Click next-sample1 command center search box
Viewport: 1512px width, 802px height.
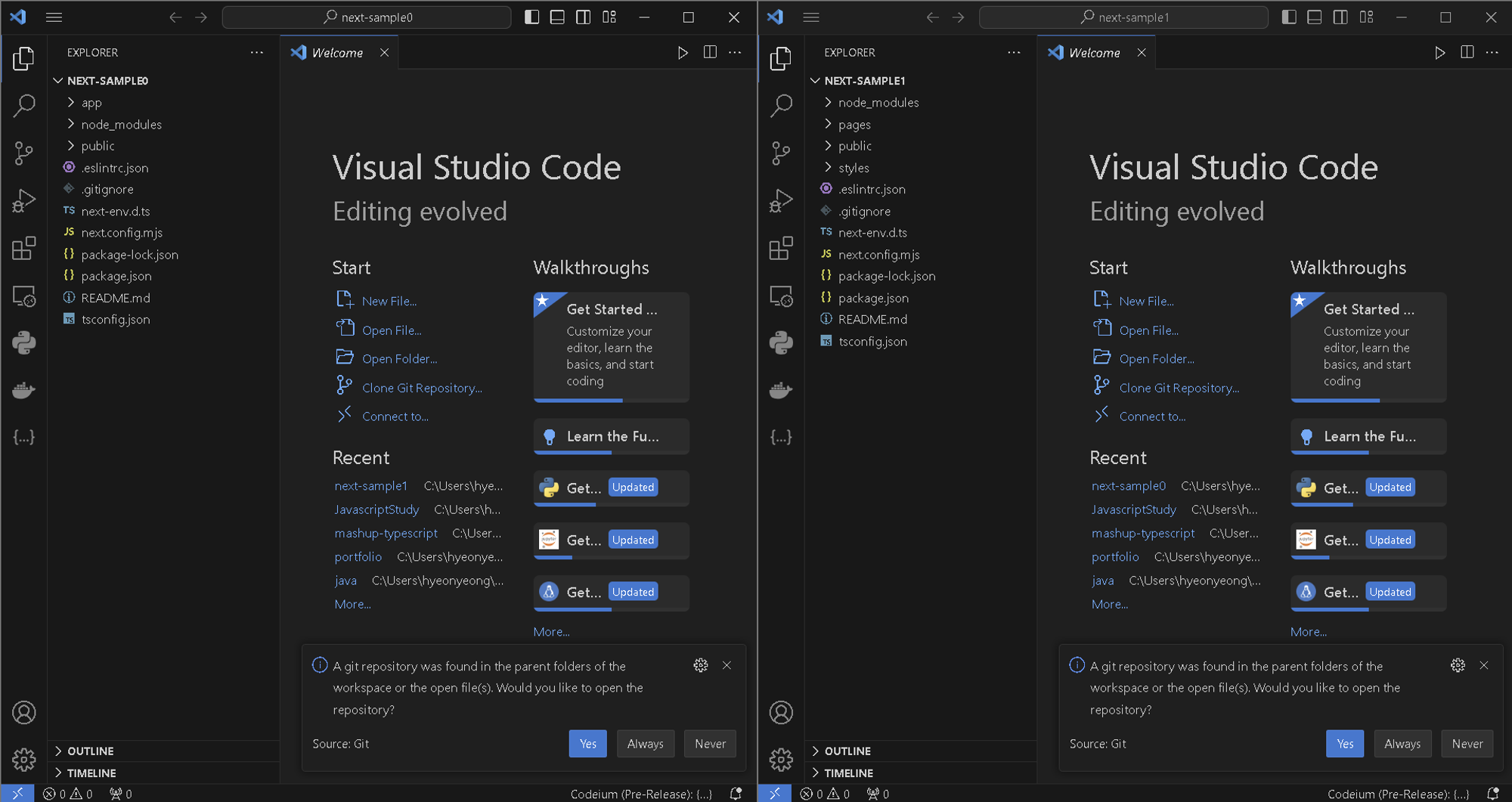tap(1123, 17)
